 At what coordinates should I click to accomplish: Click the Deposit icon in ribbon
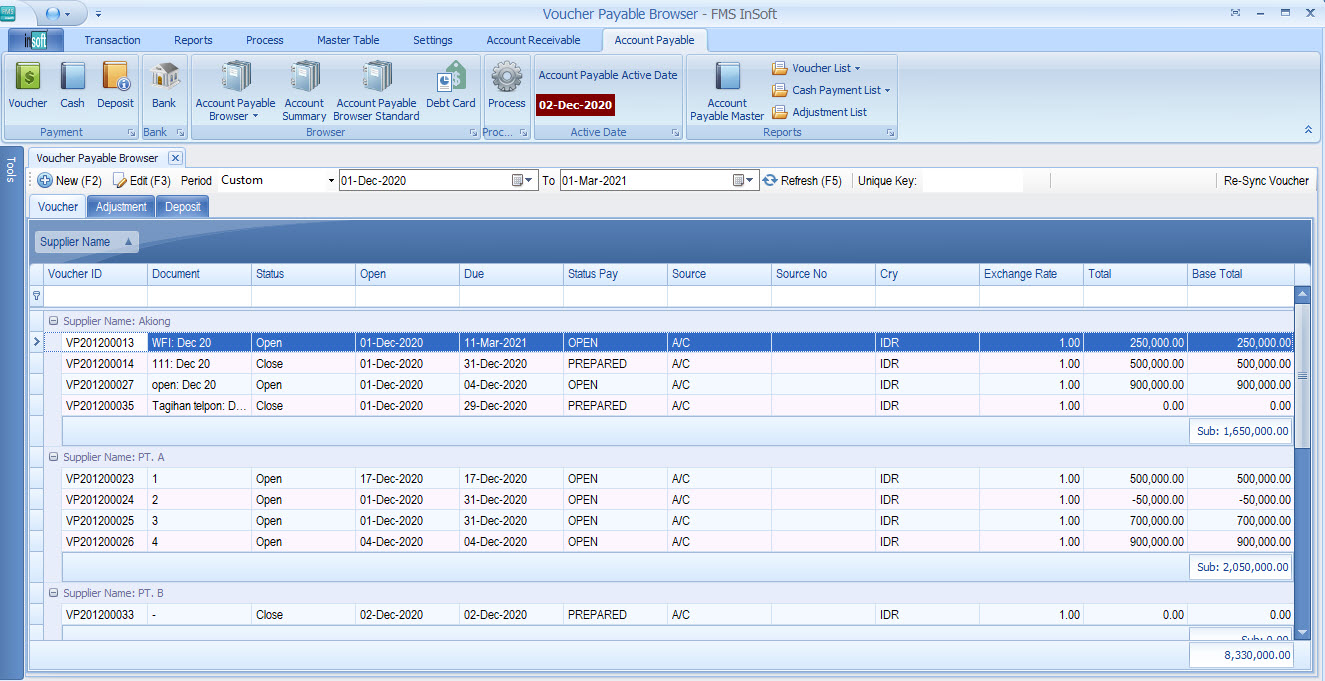pos(115,85)
